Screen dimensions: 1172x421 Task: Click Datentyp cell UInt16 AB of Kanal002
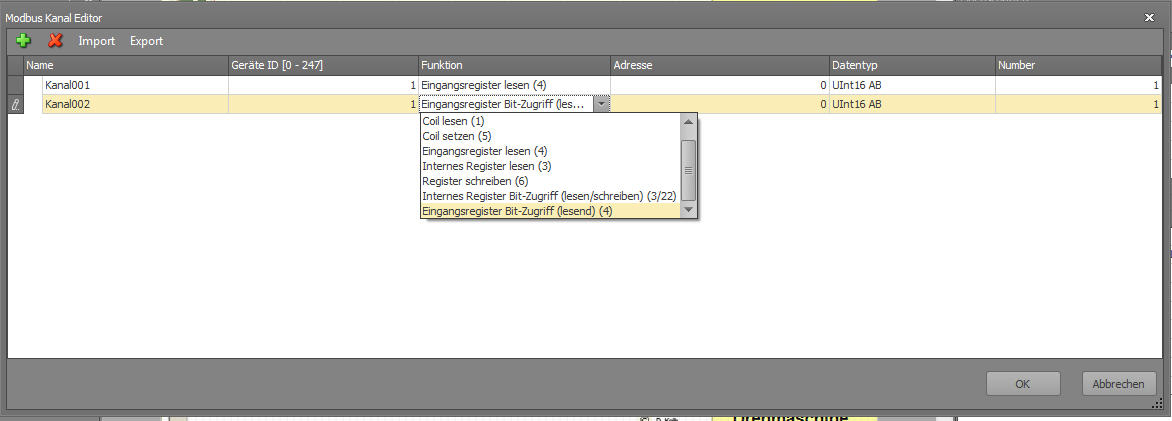(x=912, y=105)
